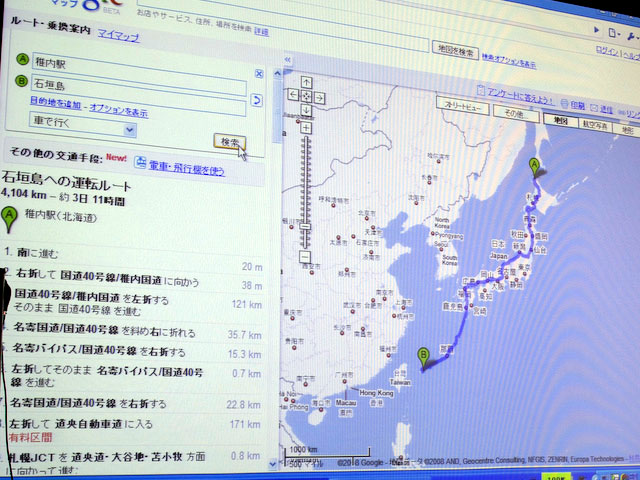Screen dimensions: 640x480
Task: Click the アンケートに答えよう! link
Action: pyautogui.click(x=521, y=96)
